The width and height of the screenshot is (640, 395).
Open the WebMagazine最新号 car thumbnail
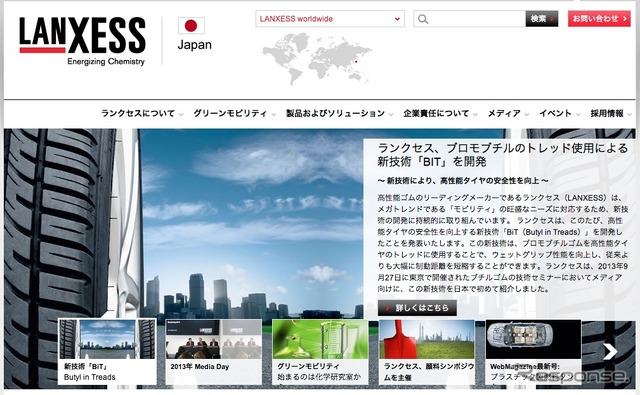(533, 351)
